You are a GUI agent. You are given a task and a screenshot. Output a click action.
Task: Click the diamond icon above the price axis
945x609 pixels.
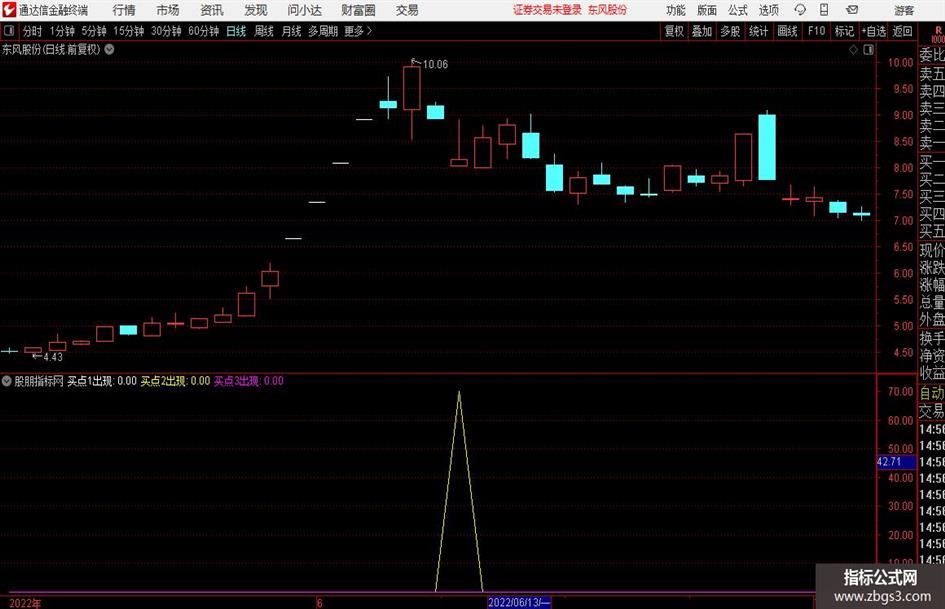[853, 50]
